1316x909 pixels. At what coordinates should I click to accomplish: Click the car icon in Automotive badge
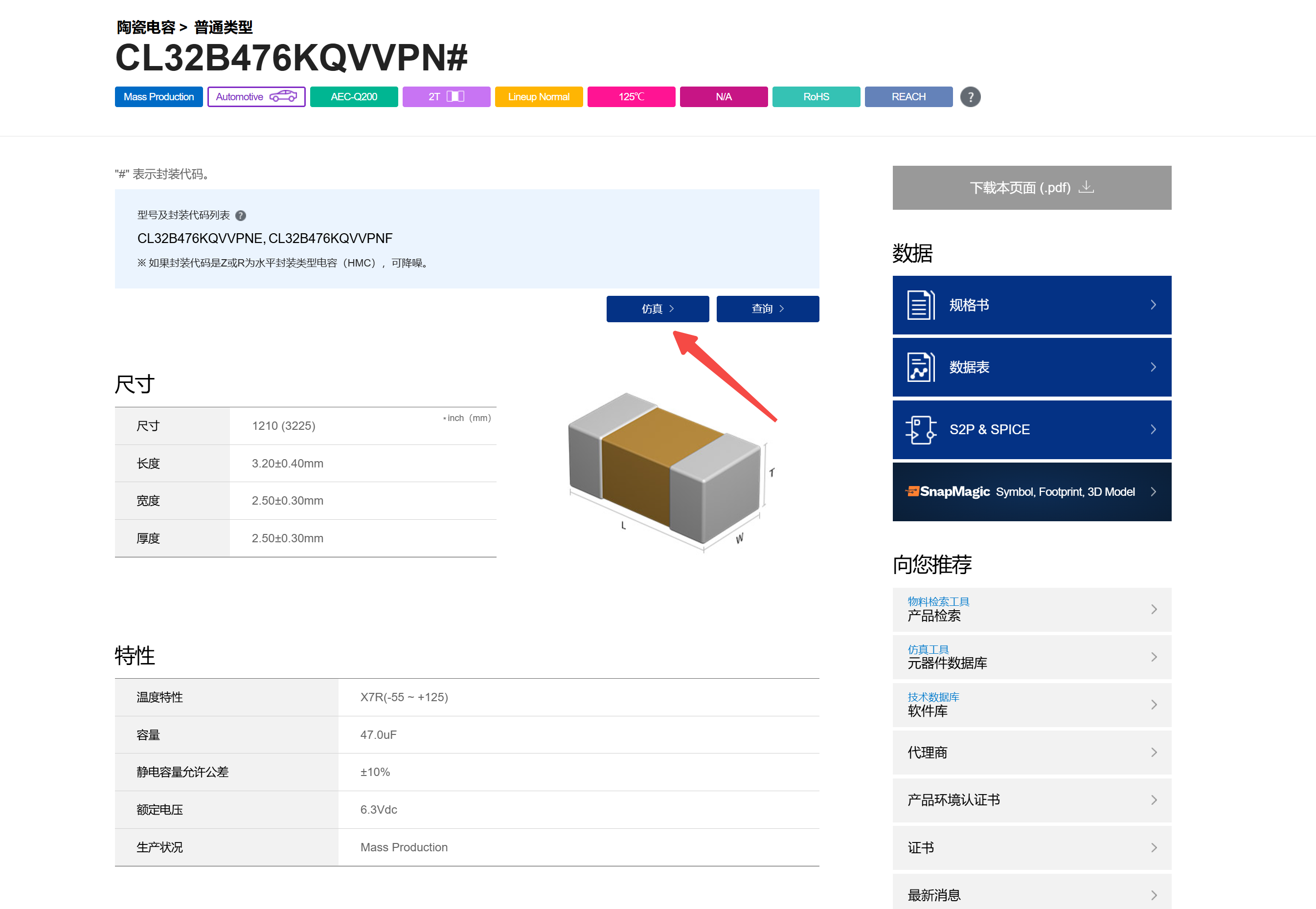[x=283, y=97]
